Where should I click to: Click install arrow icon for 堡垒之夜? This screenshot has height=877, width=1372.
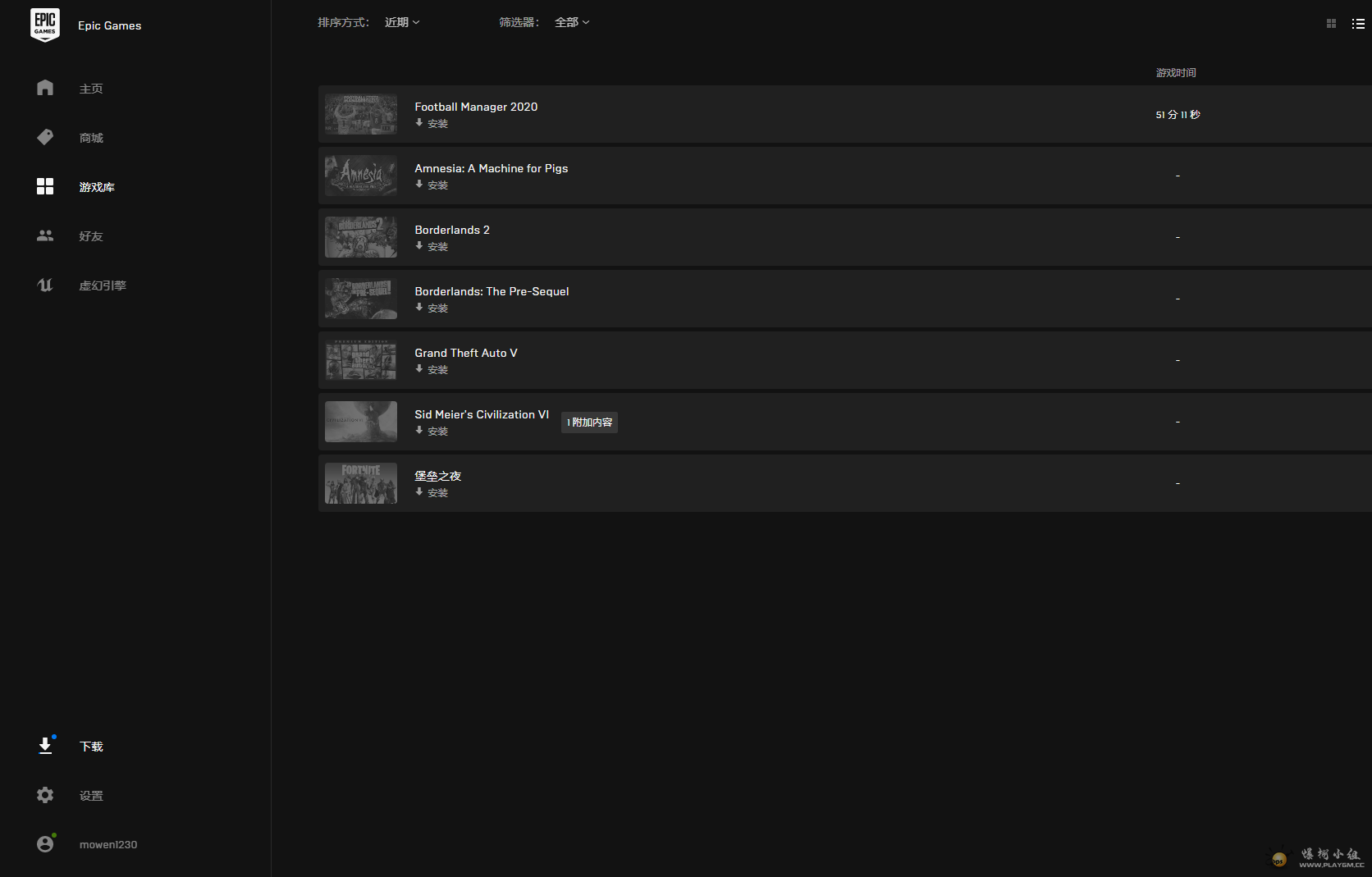419,492
